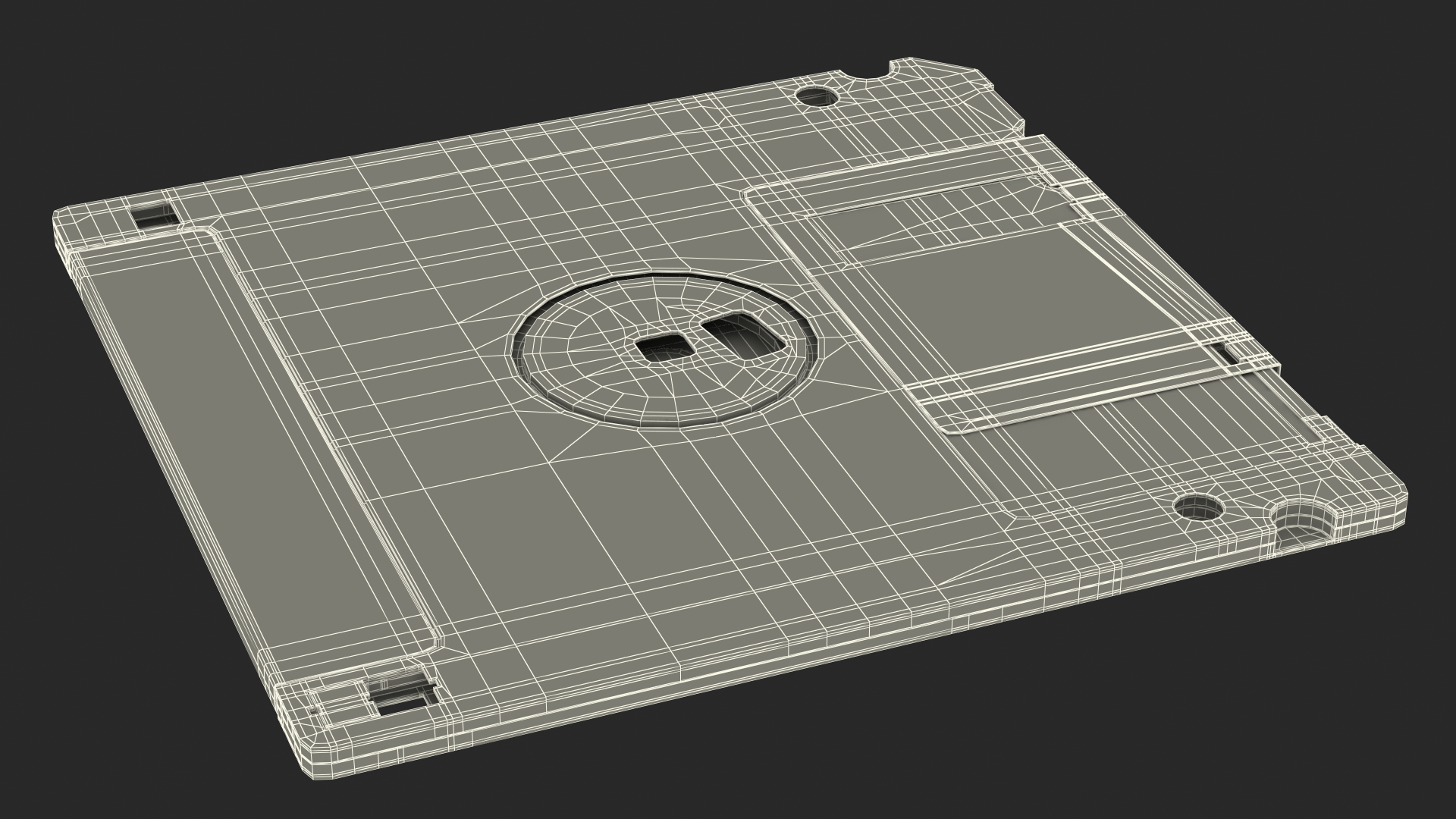Click the round hole near top edge
1456x819 pixels.
click(x=815, y=96)
